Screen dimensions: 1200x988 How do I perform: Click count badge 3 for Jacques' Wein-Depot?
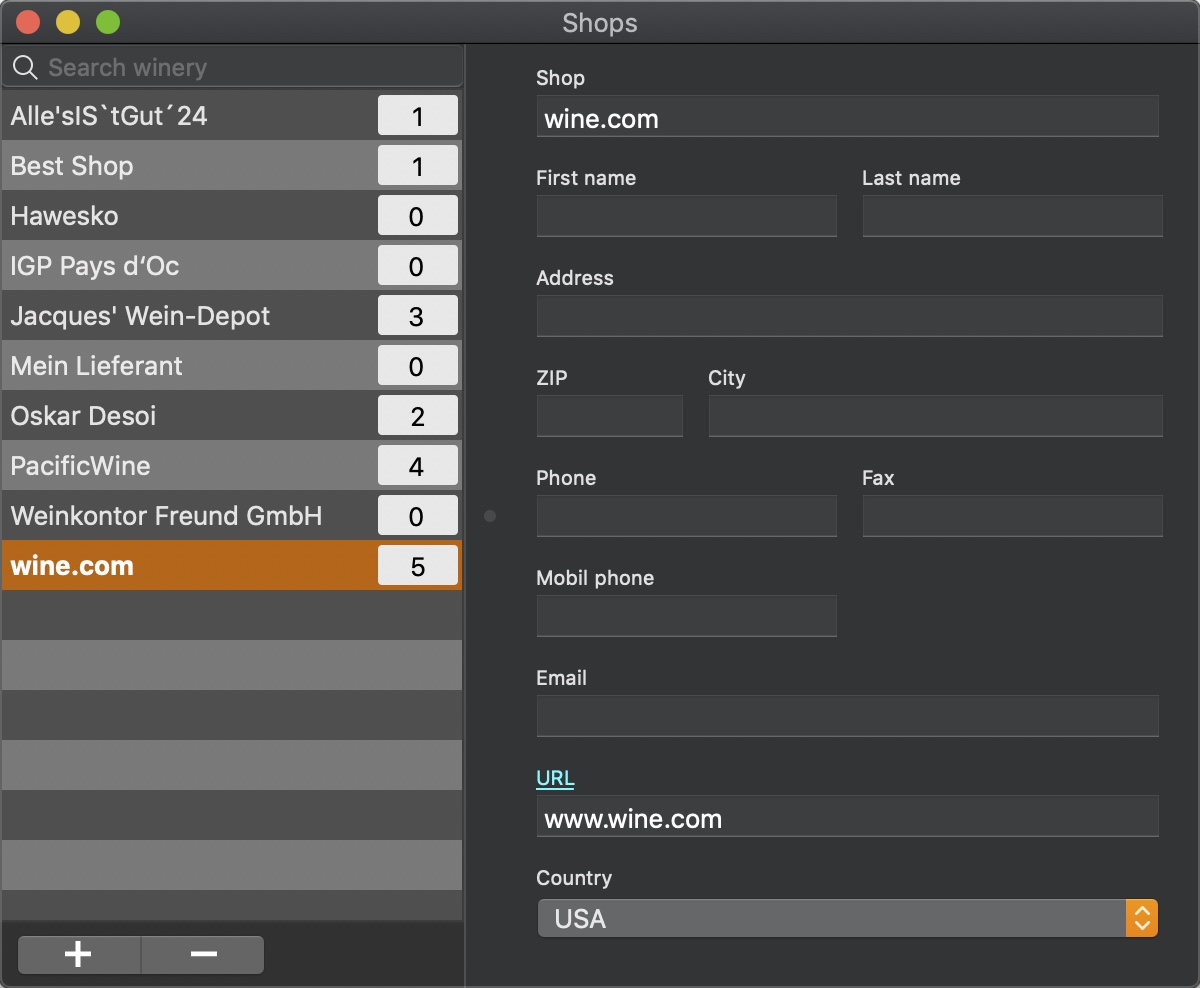[x=418, y=316]
